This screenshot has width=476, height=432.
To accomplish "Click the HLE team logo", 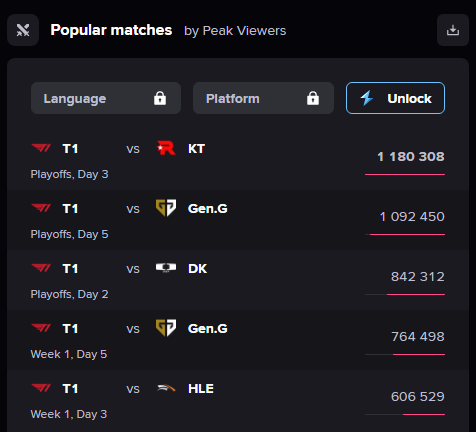I will point(166,388).
